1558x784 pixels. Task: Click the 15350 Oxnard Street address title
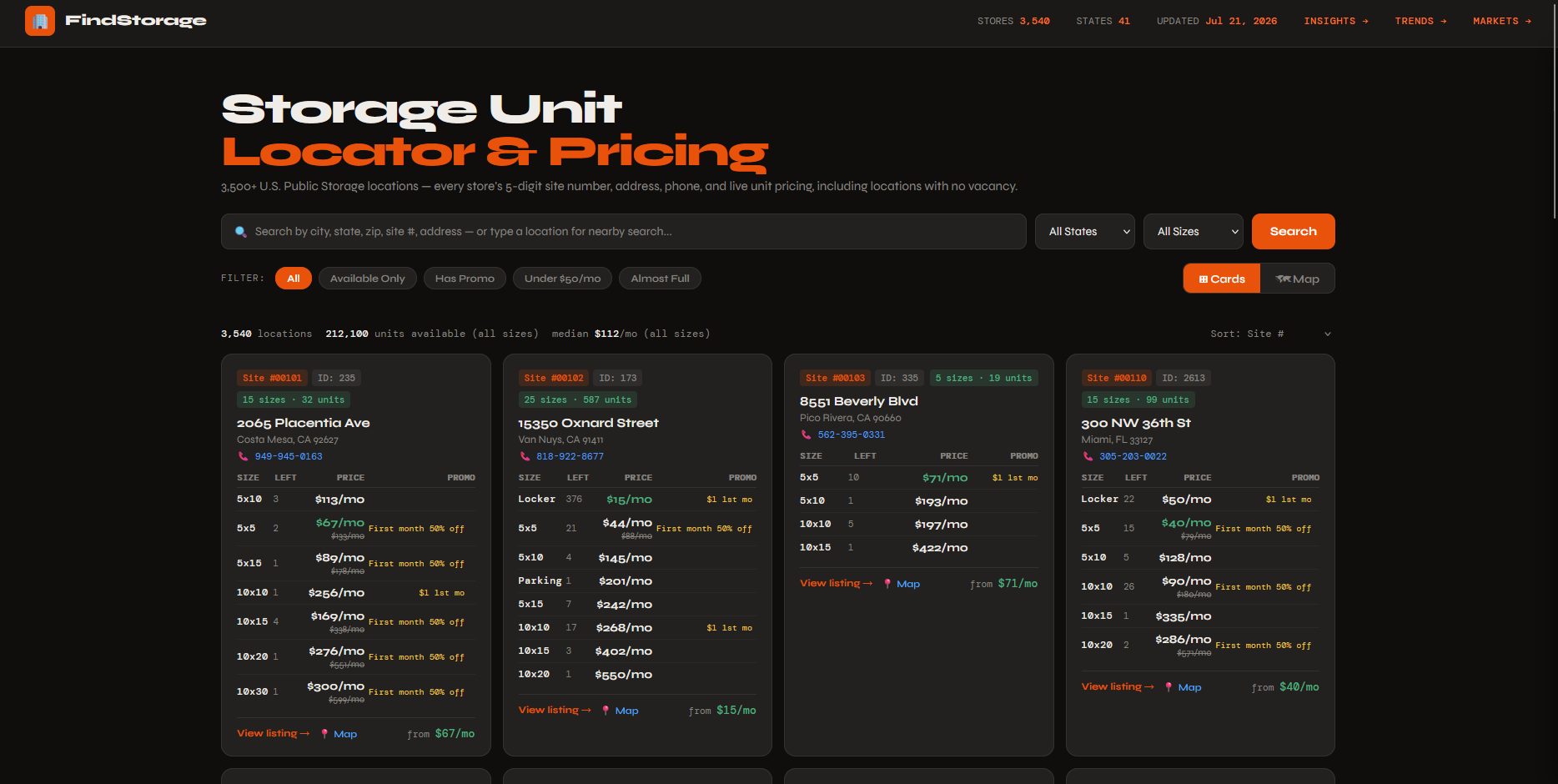(588, 423)
